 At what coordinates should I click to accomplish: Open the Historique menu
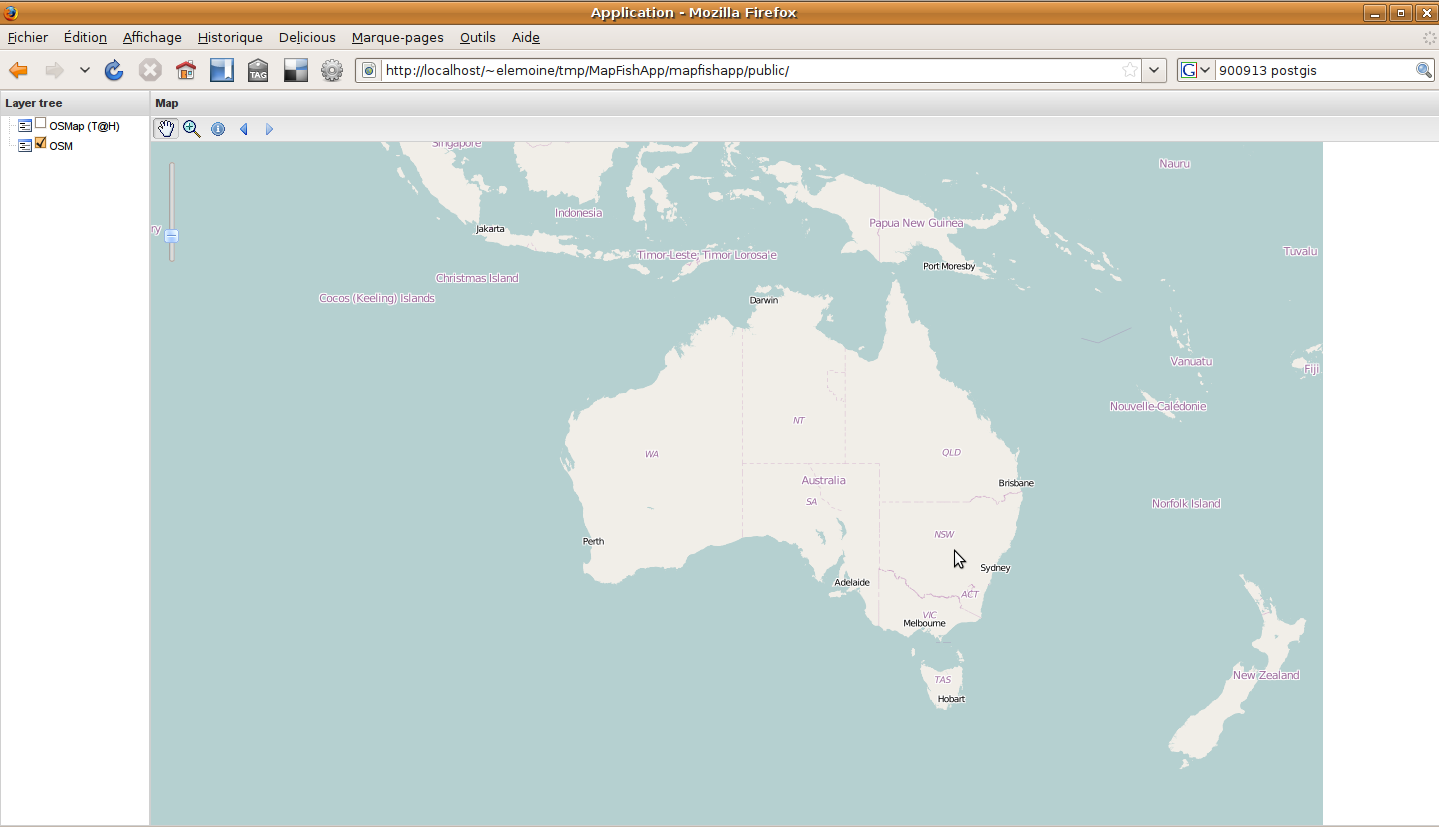(230, 38)
